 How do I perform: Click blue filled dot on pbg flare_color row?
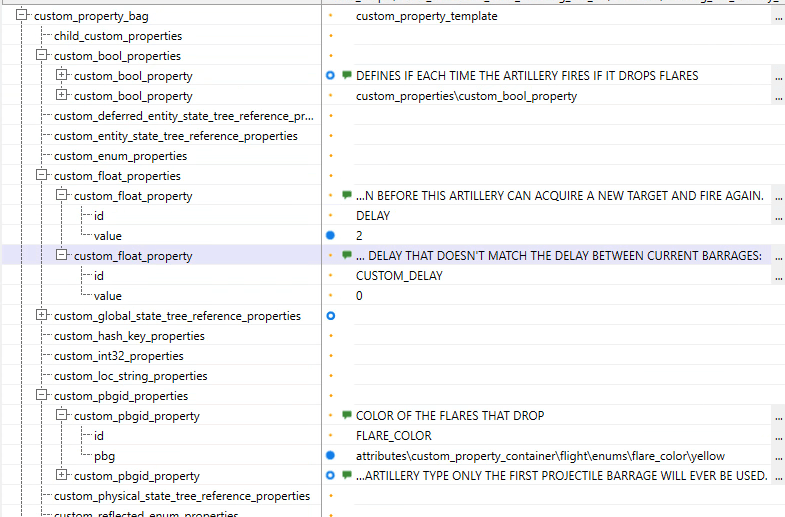pyautogui.click(x=331, y=456)
